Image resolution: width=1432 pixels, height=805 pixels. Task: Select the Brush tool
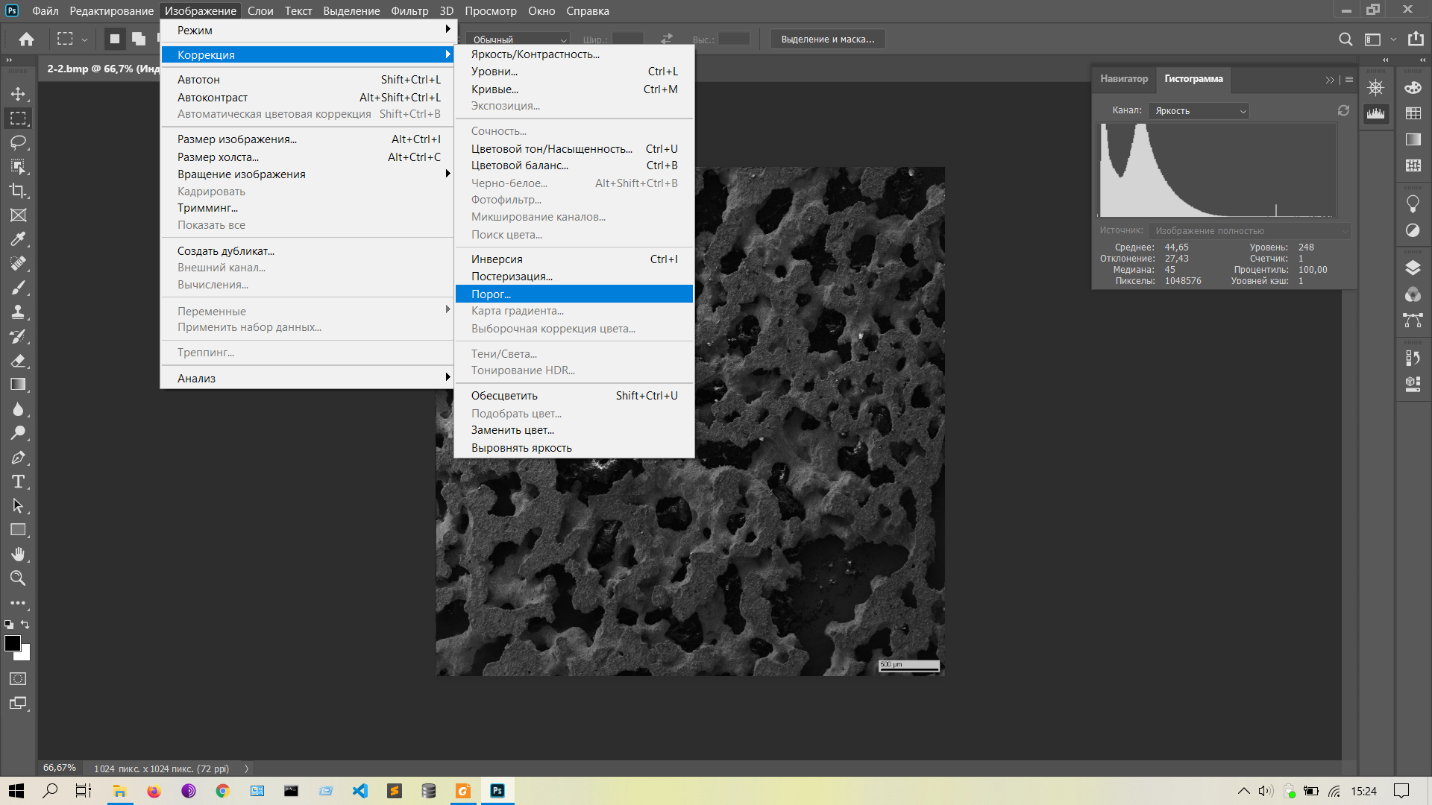click(18, 288)
